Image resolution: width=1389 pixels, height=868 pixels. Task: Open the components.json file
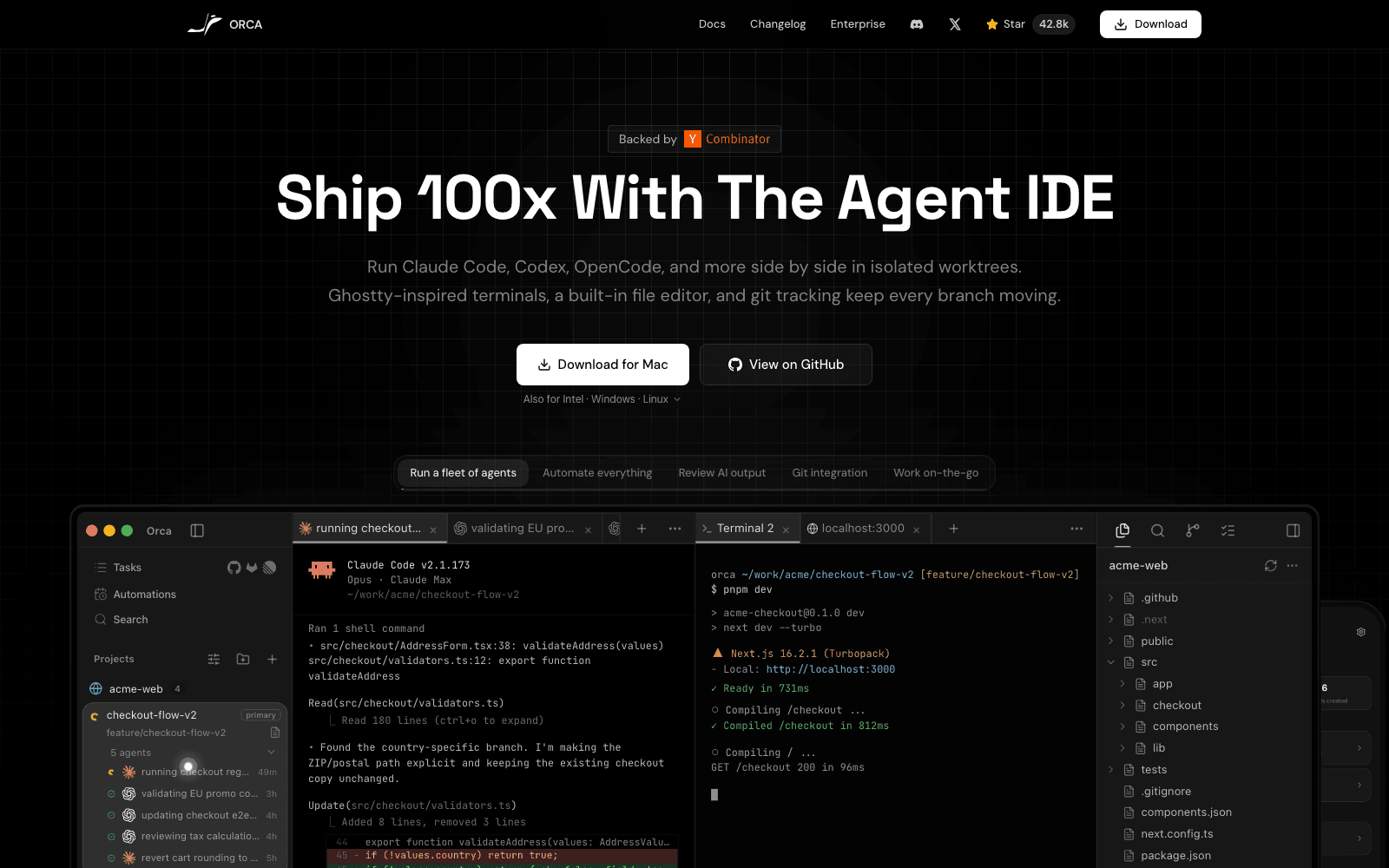(1177, 812)
